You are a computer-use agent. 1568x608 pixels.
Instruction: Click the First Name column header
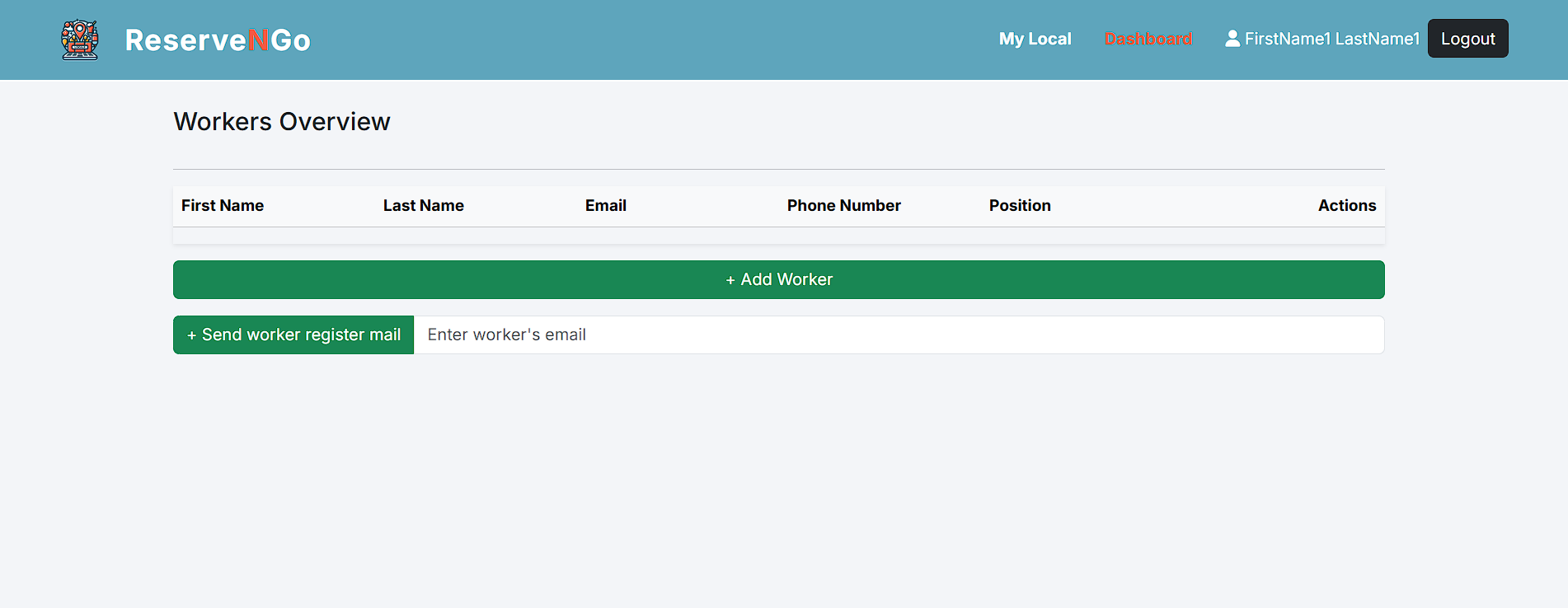click(x=223, y=206)
